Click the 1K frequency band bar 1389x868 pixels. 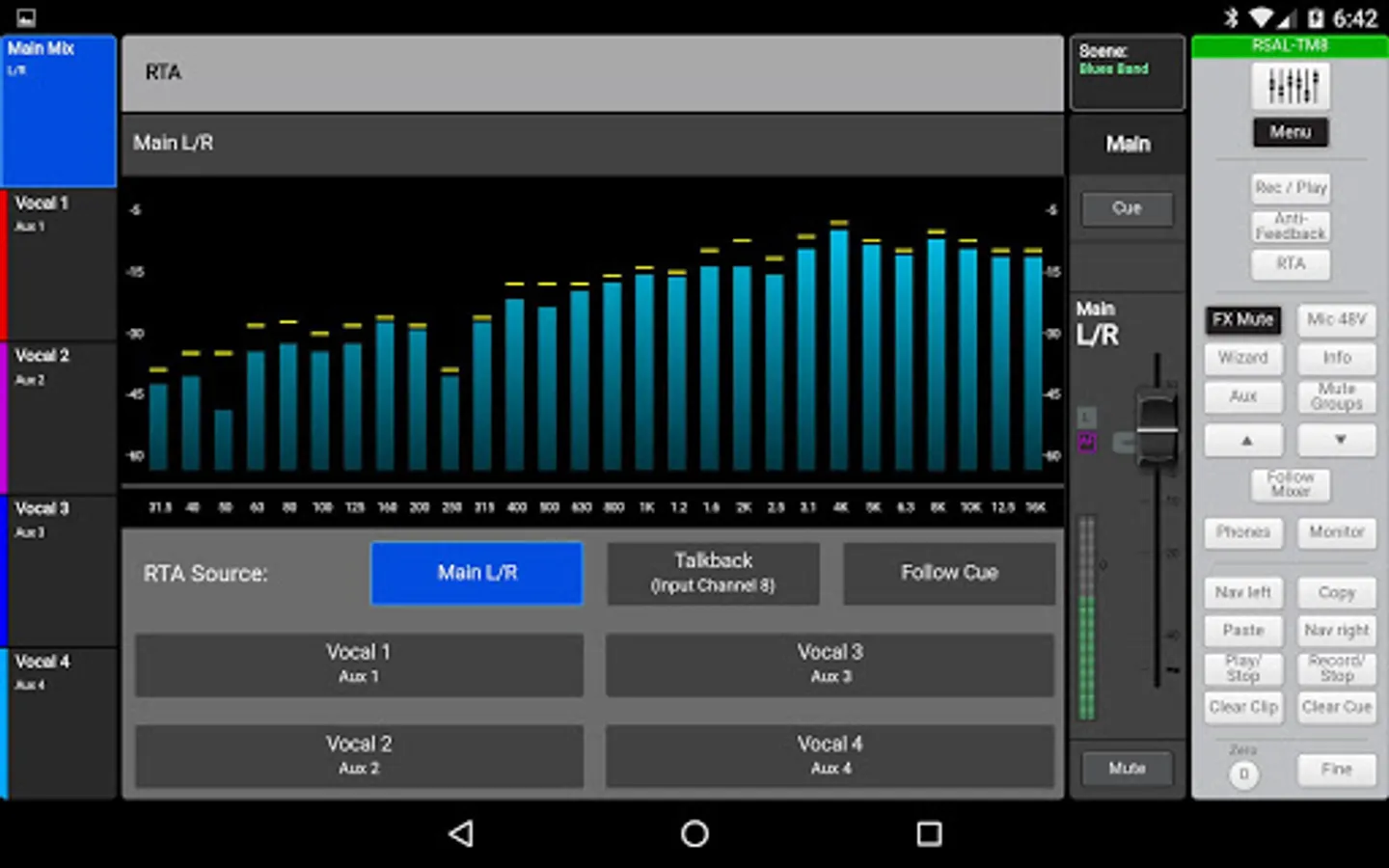(x=644, y=371)
